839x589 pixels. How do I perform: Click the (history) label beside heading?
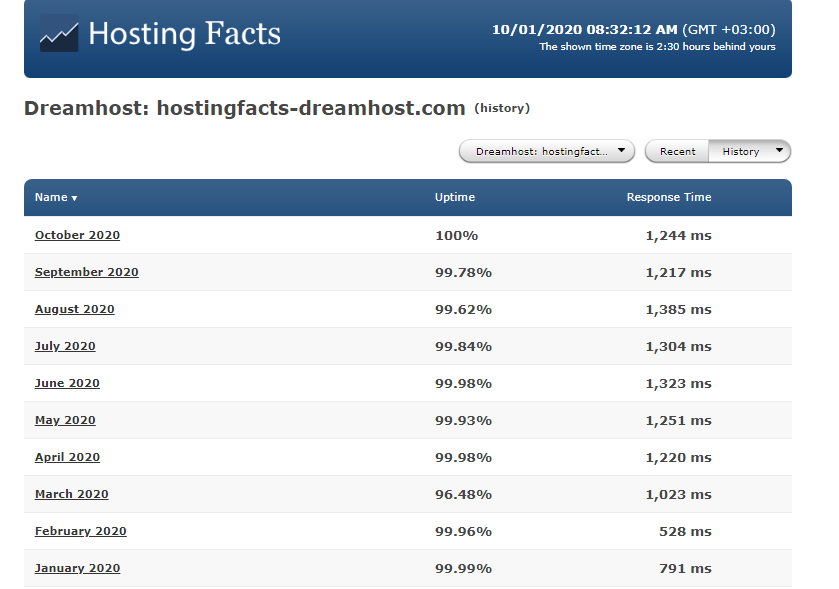[x=502, y=108]
